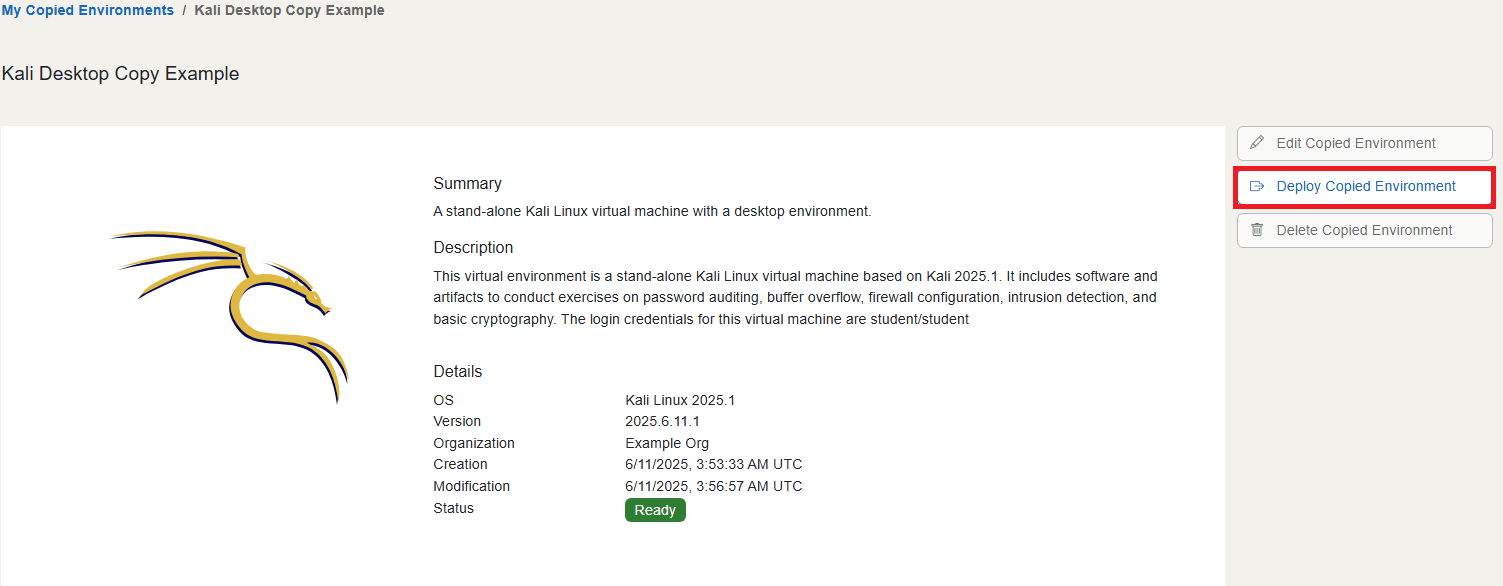Click the Creation label
1503x586 pixels.
(x=461, y=464)
